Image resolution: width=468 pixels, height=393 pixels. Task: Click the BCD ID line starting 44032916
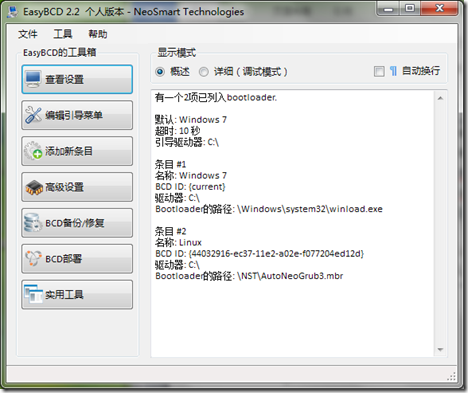click(259, 254)
